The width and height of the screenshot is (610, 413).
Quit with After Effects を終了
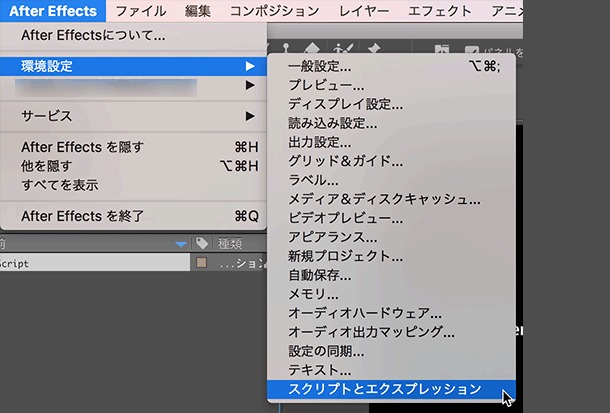[133, 216]
